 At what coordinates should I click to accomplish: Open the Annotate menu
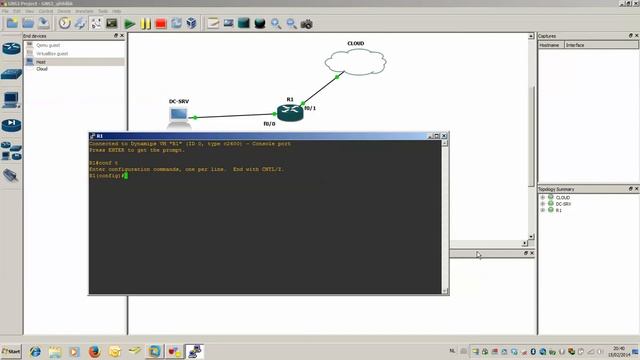[84, 11]
